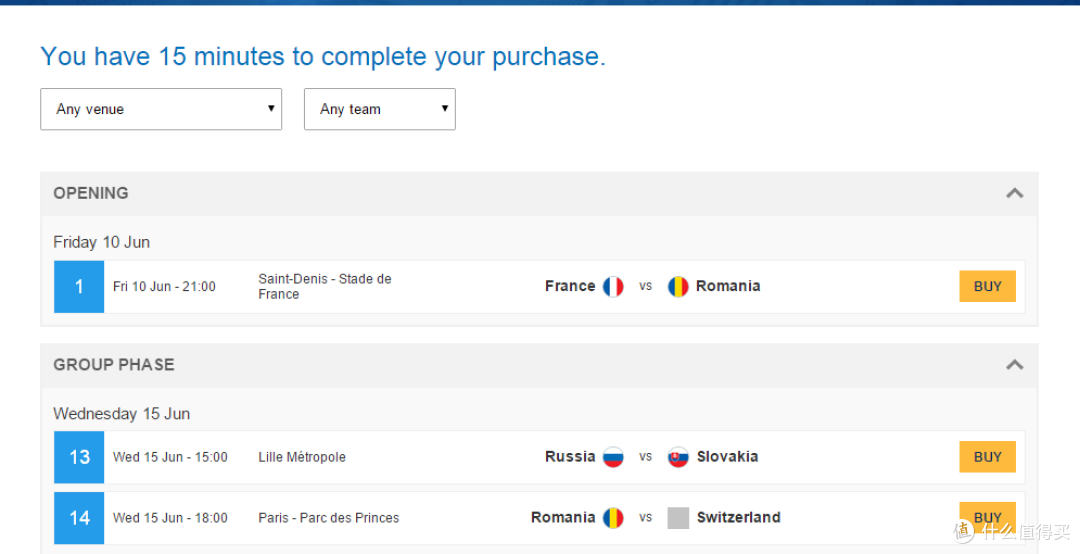Image resolution: width=1080 pixels, height=554 pixels.
Task: Buy tickets for Romania vs Switzerland
Action: pyautogui.click(x=988, y=517)
